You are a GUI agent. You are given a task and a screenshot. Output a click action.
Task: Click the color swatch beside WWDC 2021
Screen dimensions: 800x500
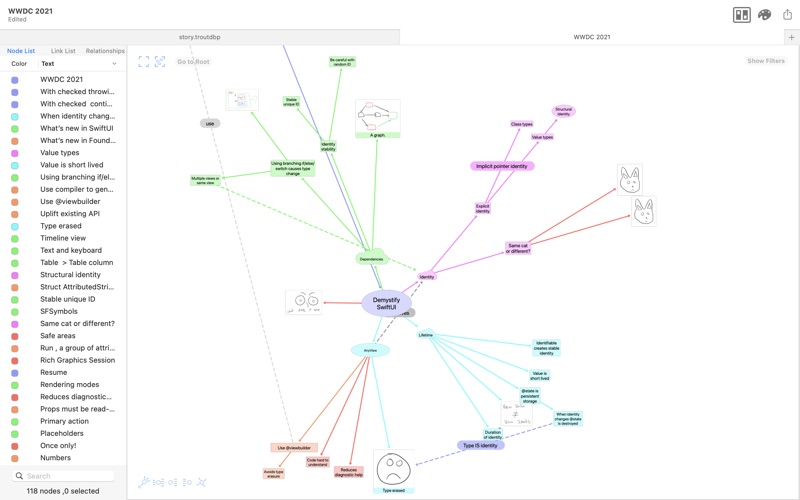click(x=15, y=80)
